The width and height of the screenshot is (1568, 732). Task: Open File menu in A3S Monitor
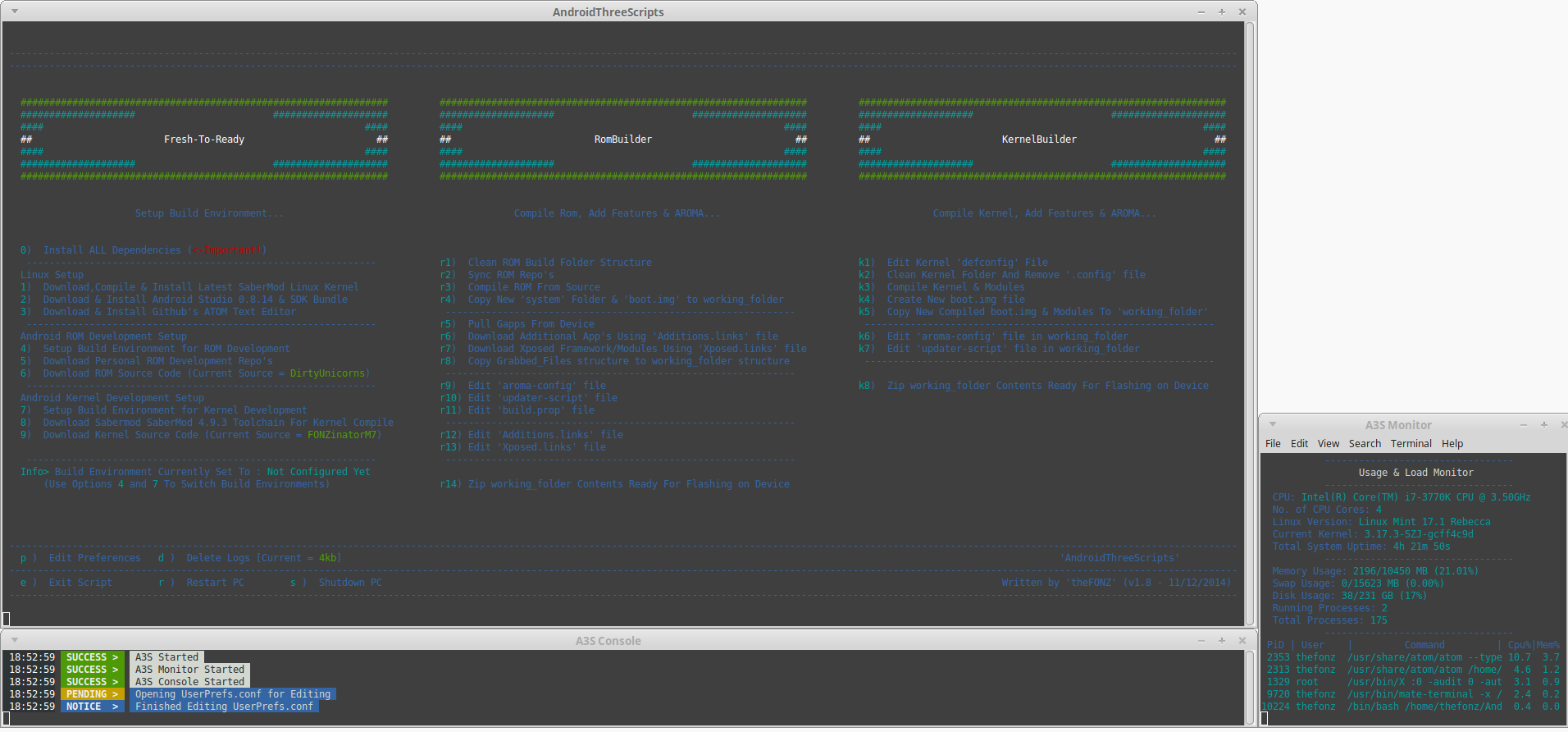[x=1273, y=443]
